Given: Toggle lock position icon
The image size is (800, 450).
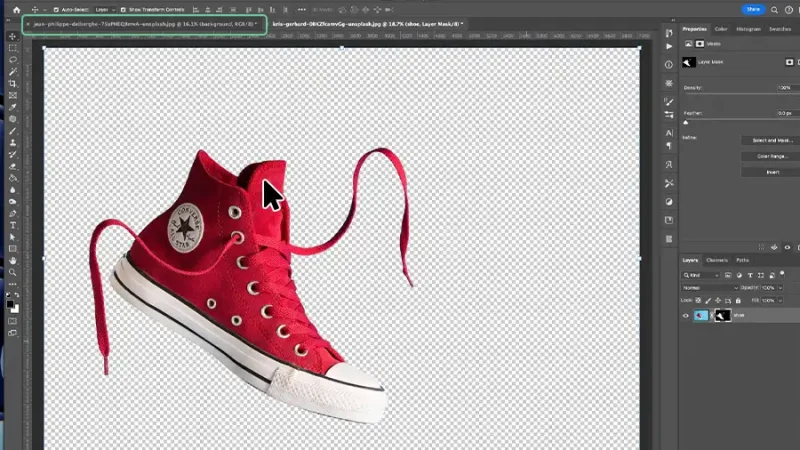Looking at the screenshot, I should pyautogui.click(x=718, y=301).
